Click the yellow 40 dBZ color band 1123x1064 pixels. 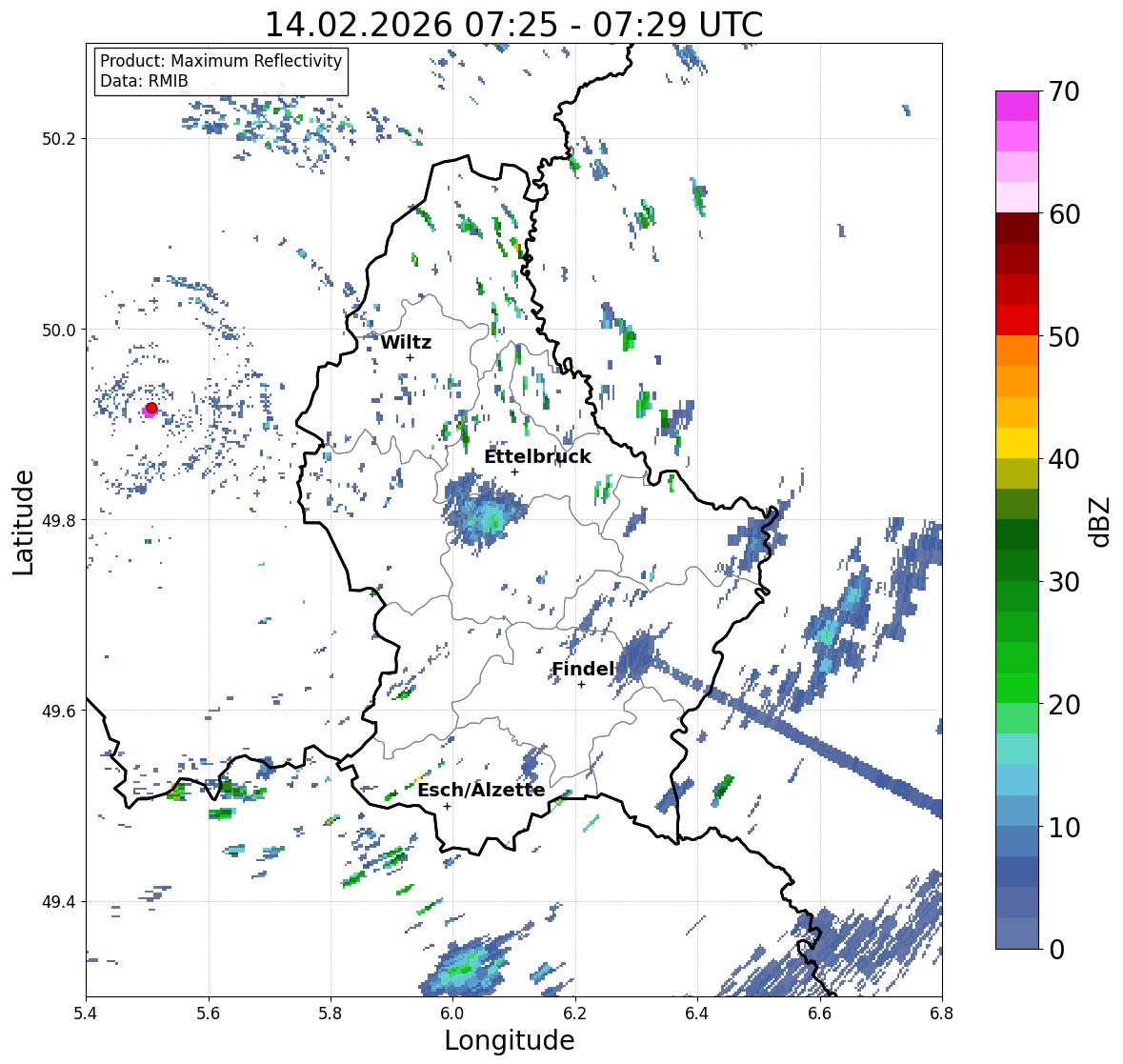tap(1017, 443)
